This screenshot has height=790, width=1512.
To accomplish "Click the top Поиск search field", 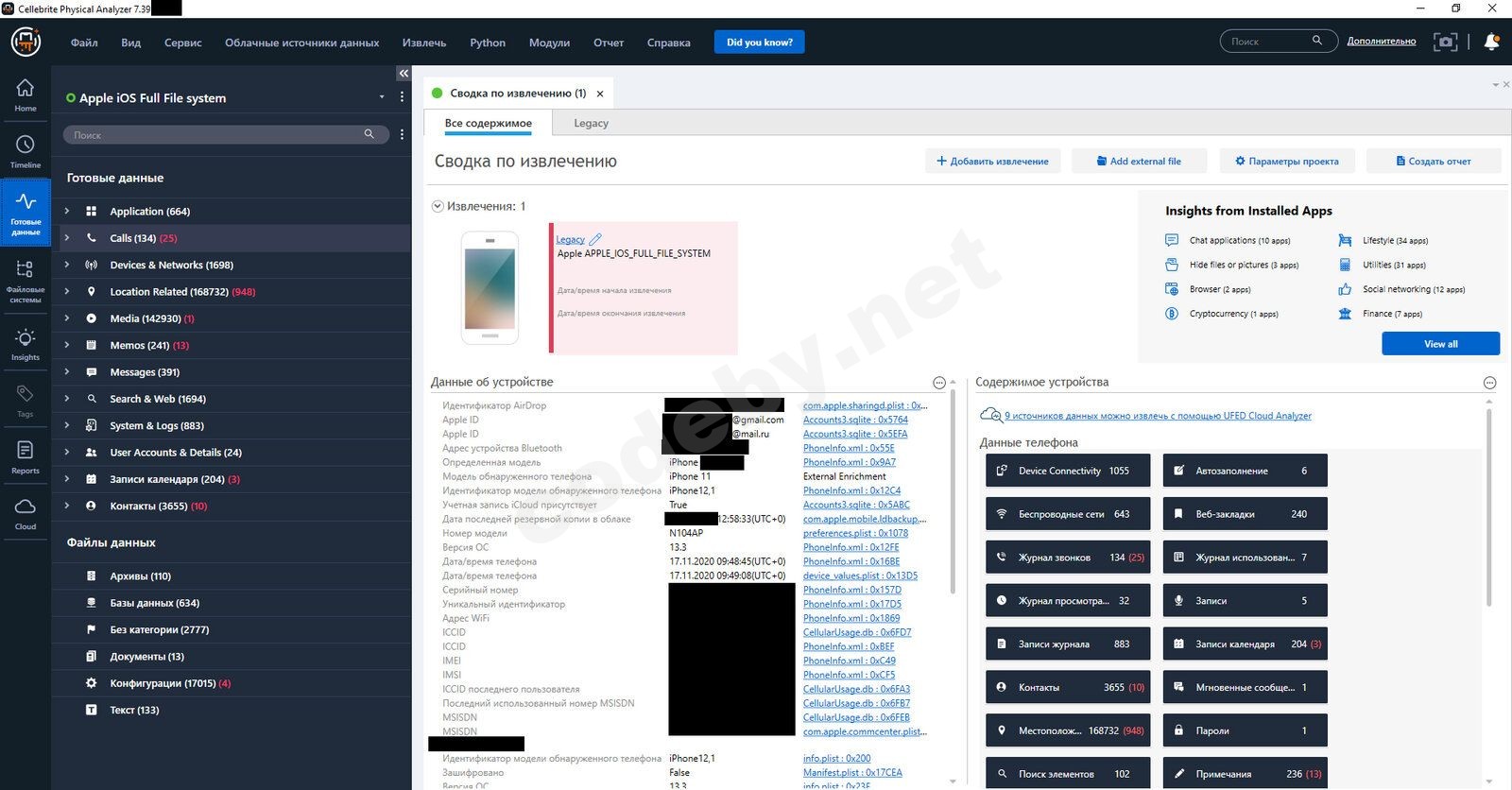I will click(1279, 41).
